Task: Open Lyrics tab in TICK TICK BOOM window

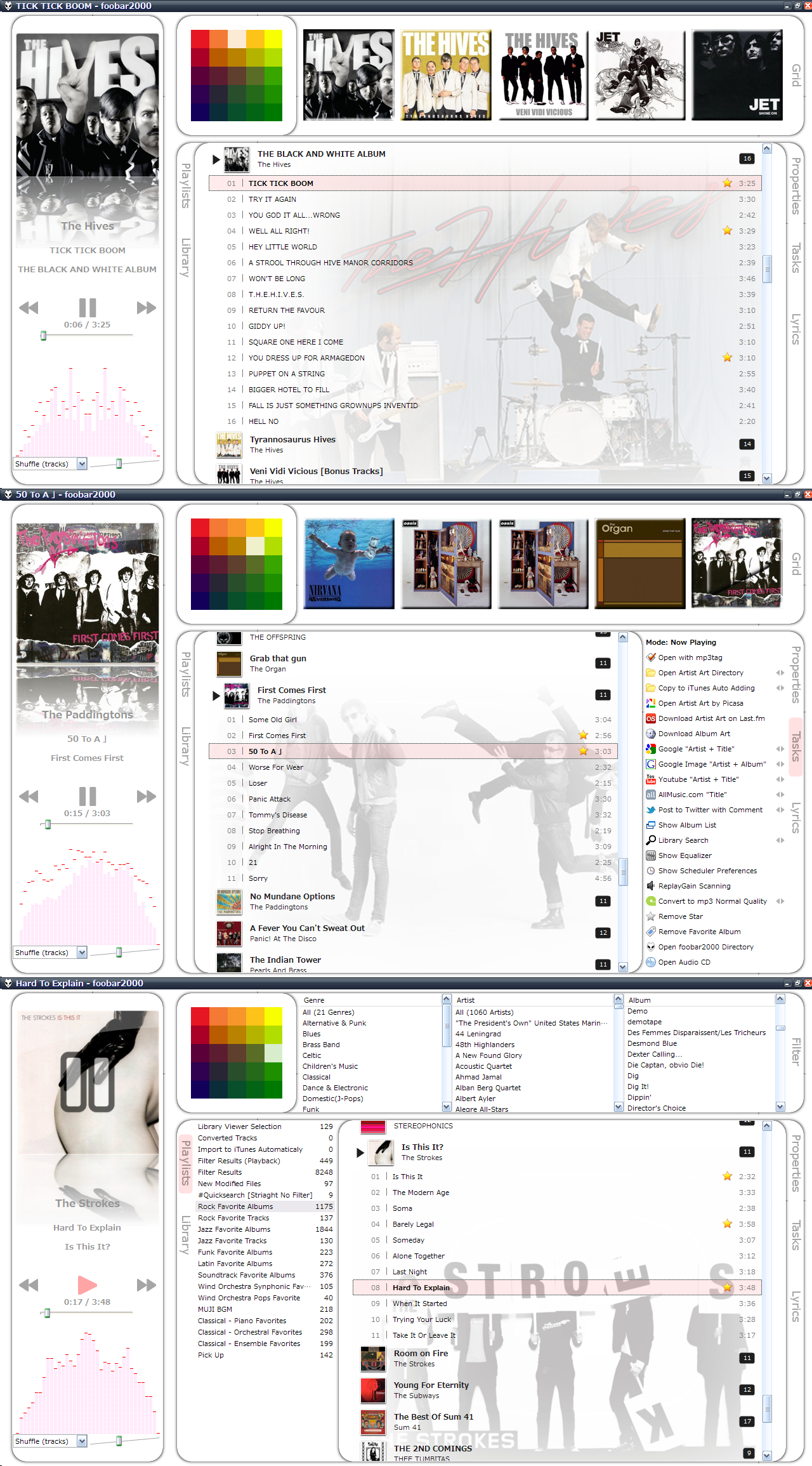Action: (x=796, y=330)
